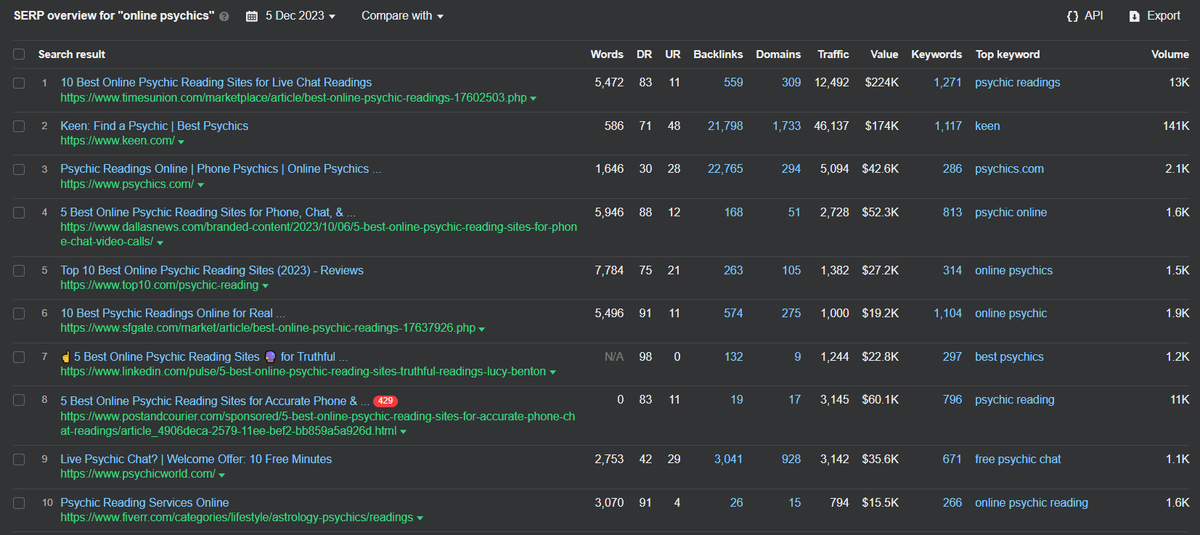This screenshot has height=535, width=1200.
Task: Click backlinks count 22,765 for psychics.com
Action: [x=725, y=169]
